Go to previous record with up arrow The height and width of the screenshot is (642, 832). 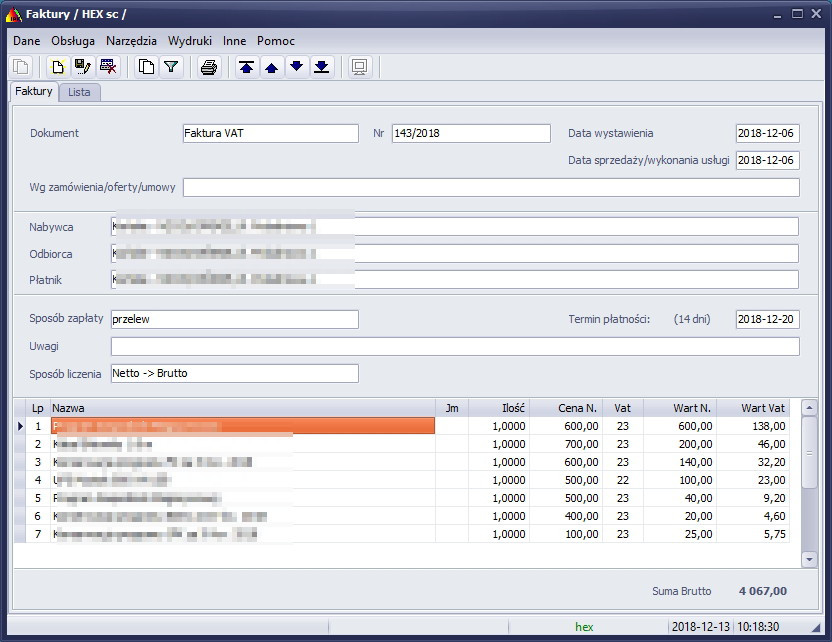point(271,67)
